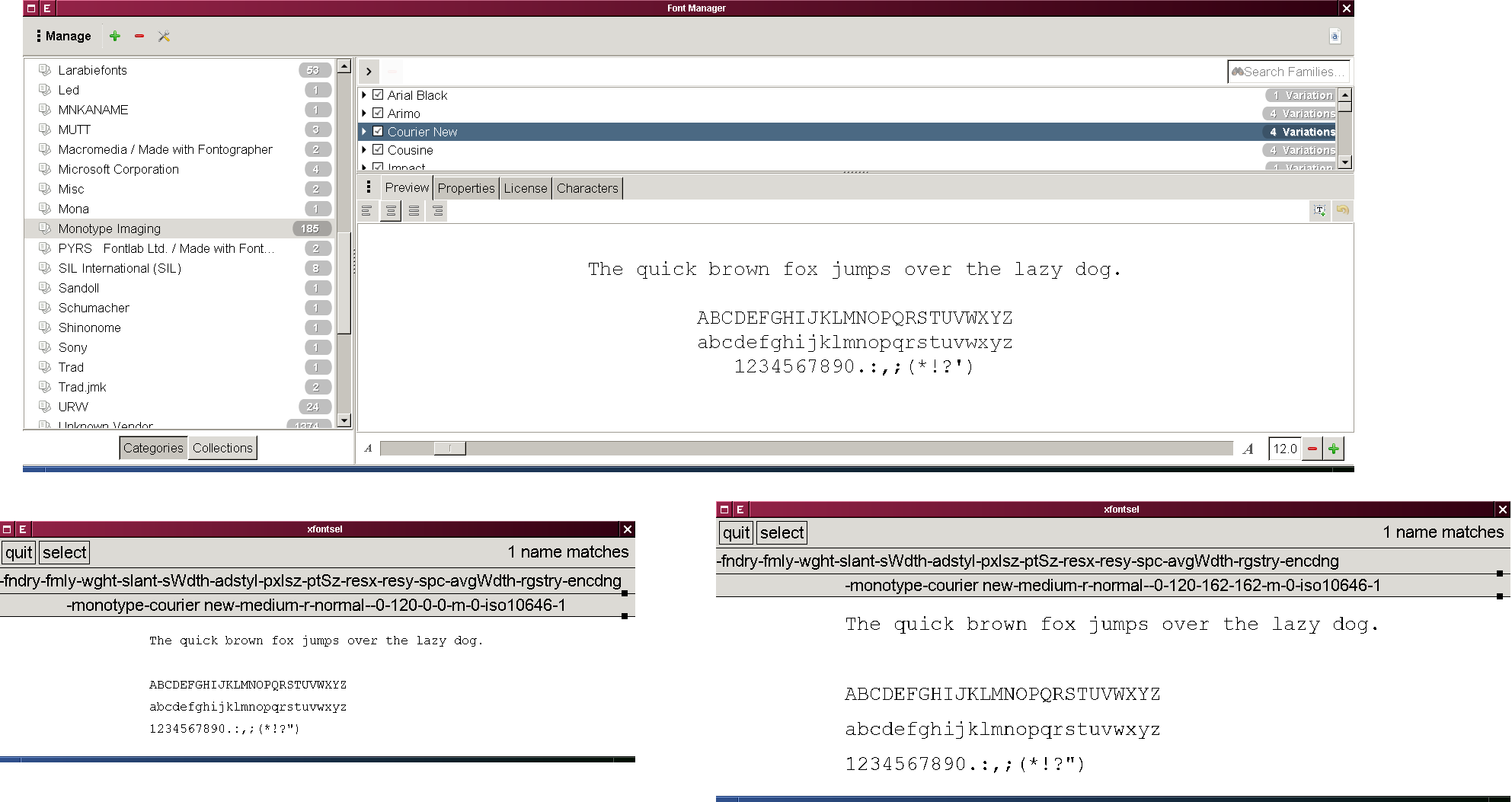The height and width of the screenshot is (802, 1512).
Task: Click the red remove fonts minus icon
Action: pos(139,36)
